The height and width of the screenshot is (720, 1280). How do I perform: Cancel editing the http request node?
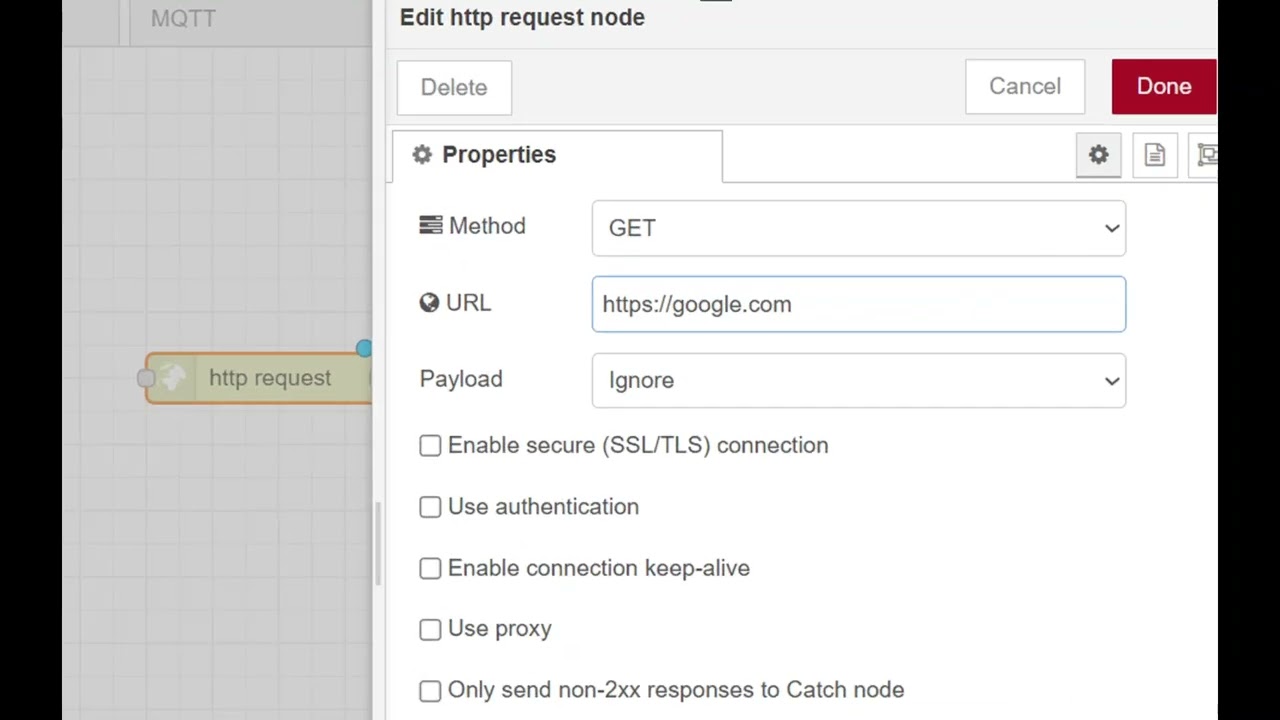[x=1025, y=86]
